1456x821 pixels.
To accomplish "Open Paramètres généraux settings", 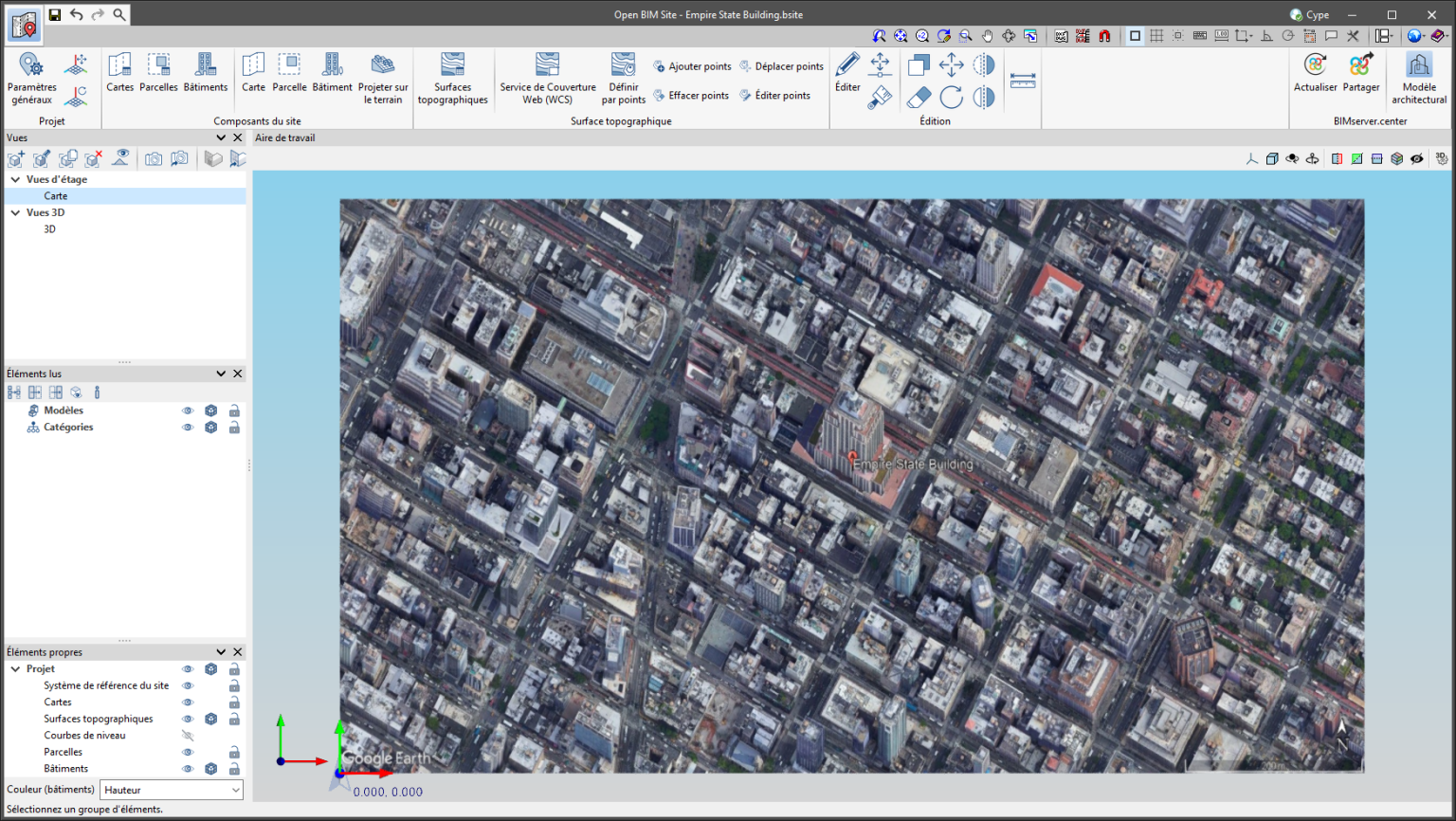I will click(x=31, y=77).
